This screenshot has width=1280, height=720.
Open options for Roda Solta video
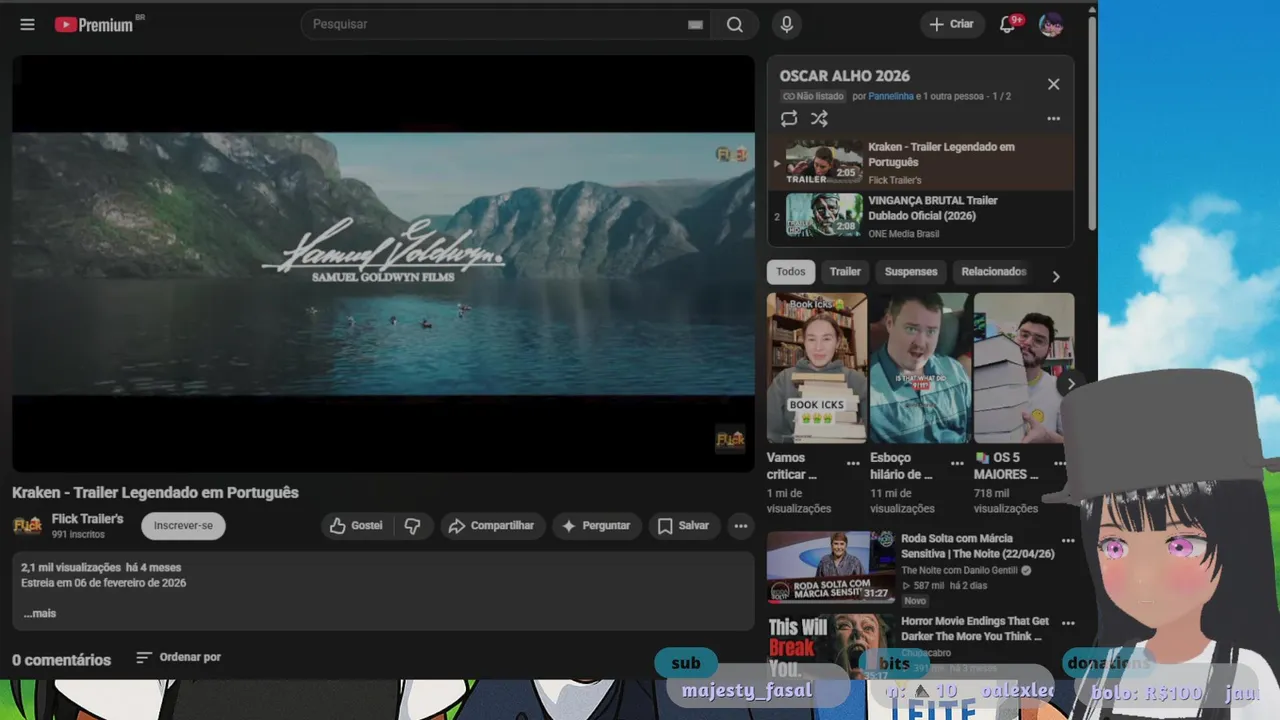pos(1068,540)
